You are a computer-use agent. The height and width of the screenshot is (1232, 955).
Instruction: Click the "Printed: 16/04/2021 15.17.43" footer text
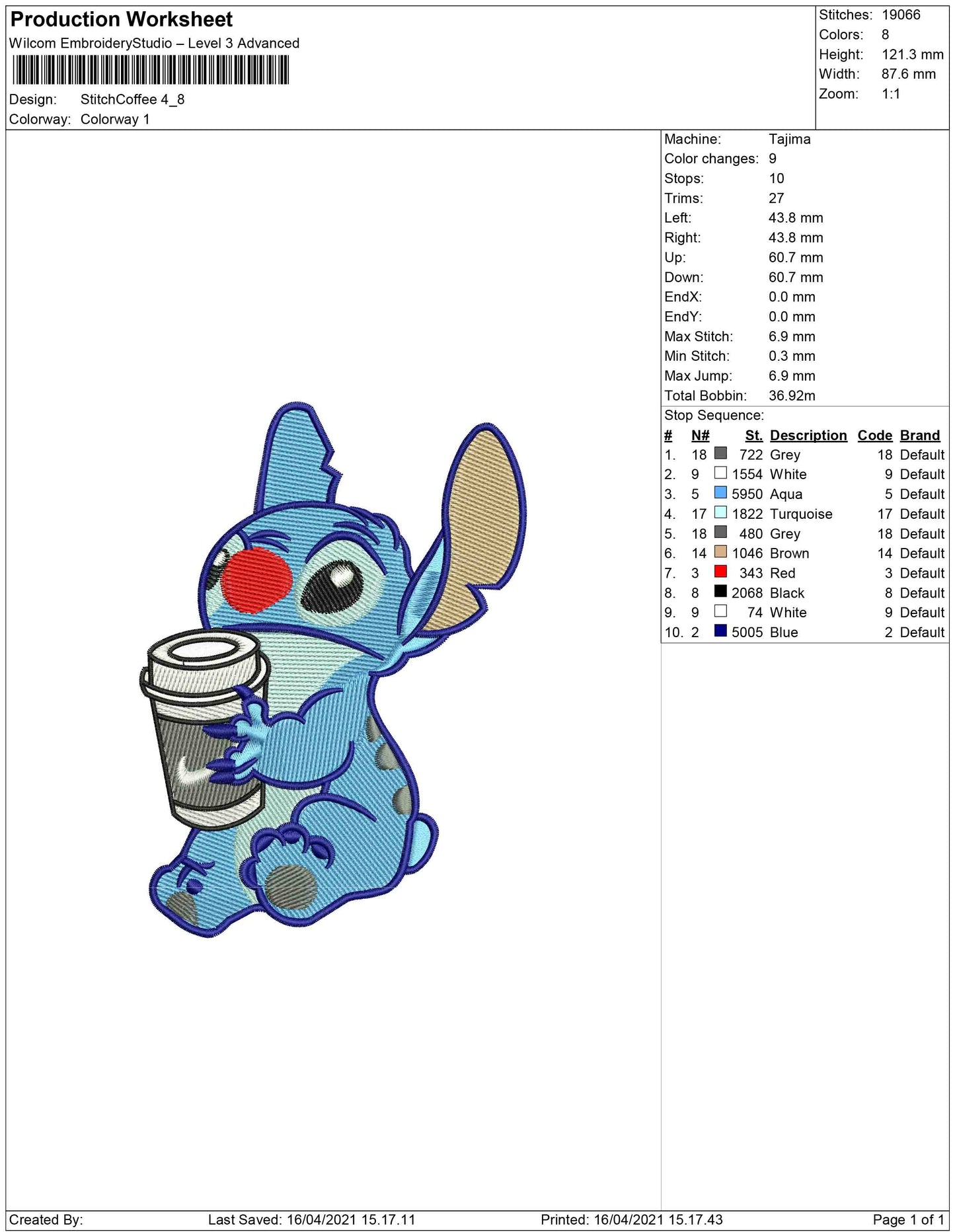(632, 1219)
